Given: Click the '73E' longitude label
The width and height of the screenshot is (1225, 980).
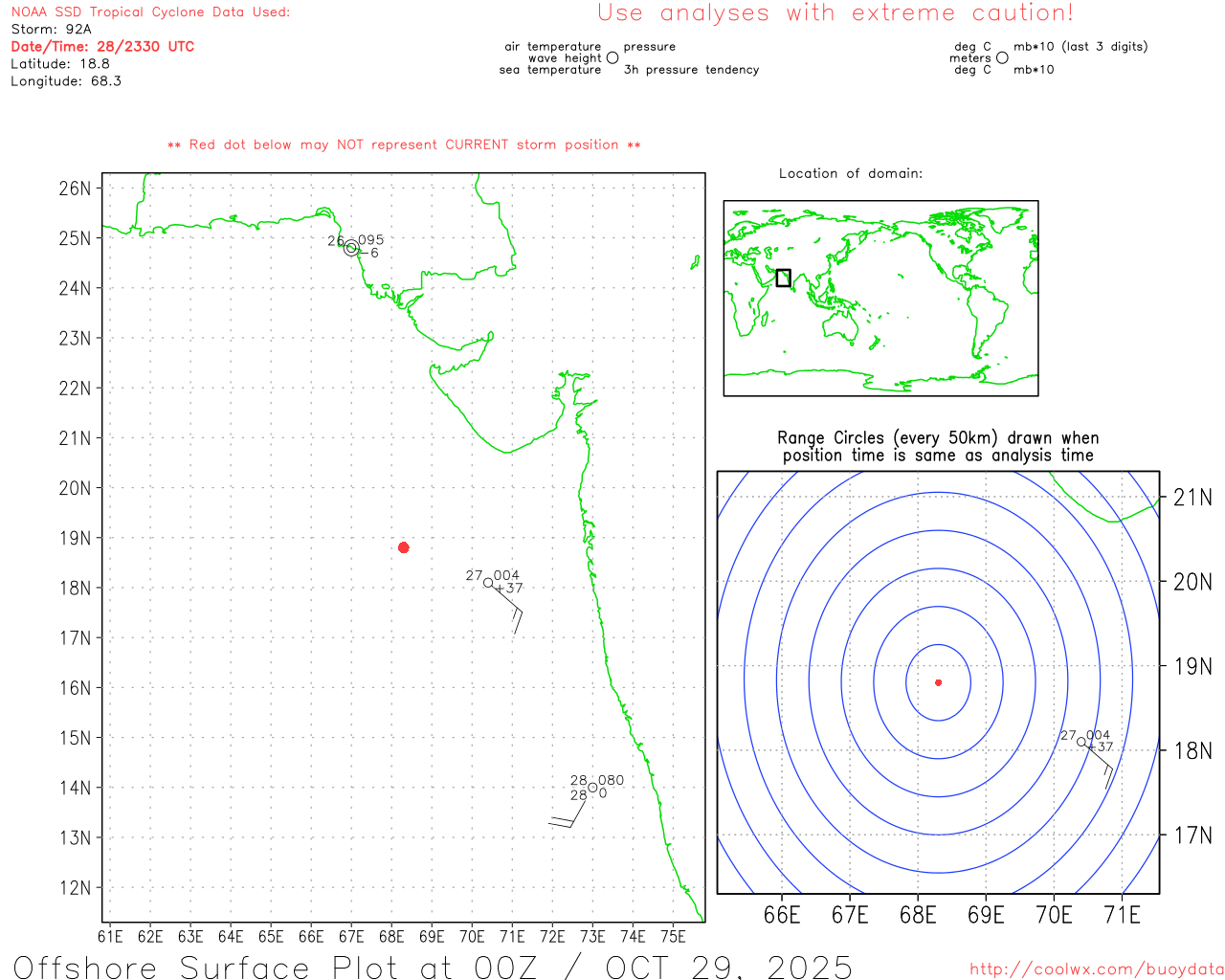Looking at the screenshot, I should [x=592, y=936].
